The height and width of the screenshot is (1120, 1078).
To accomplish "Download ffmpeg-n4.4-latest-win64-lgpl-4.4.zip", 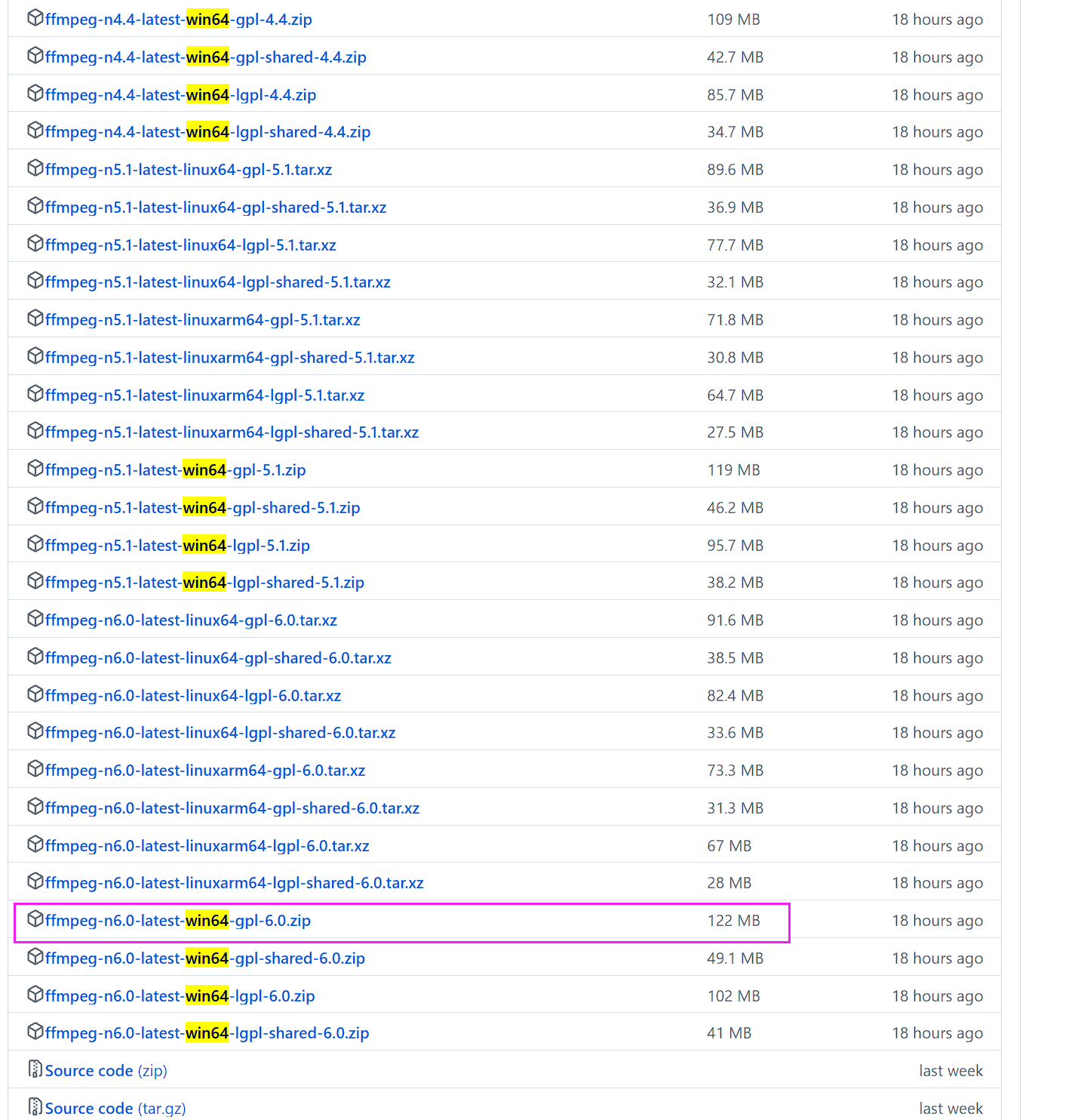I will tap(181, 95).
